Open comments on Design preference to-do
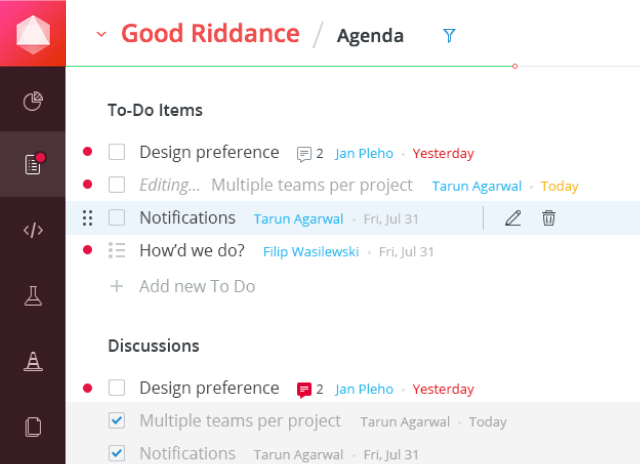This screenshot has height=464, width=640. pos(310,154)
